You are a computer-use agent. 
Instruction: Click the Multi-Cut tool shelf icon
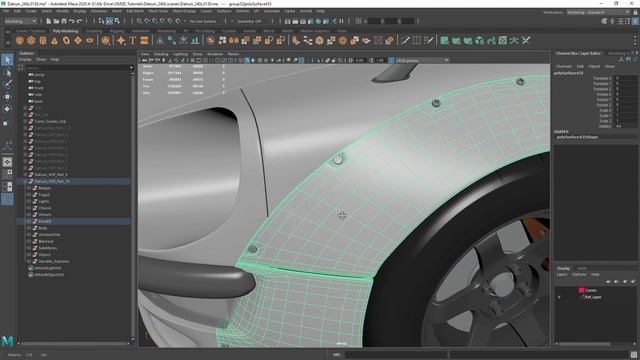pos(405,40)
